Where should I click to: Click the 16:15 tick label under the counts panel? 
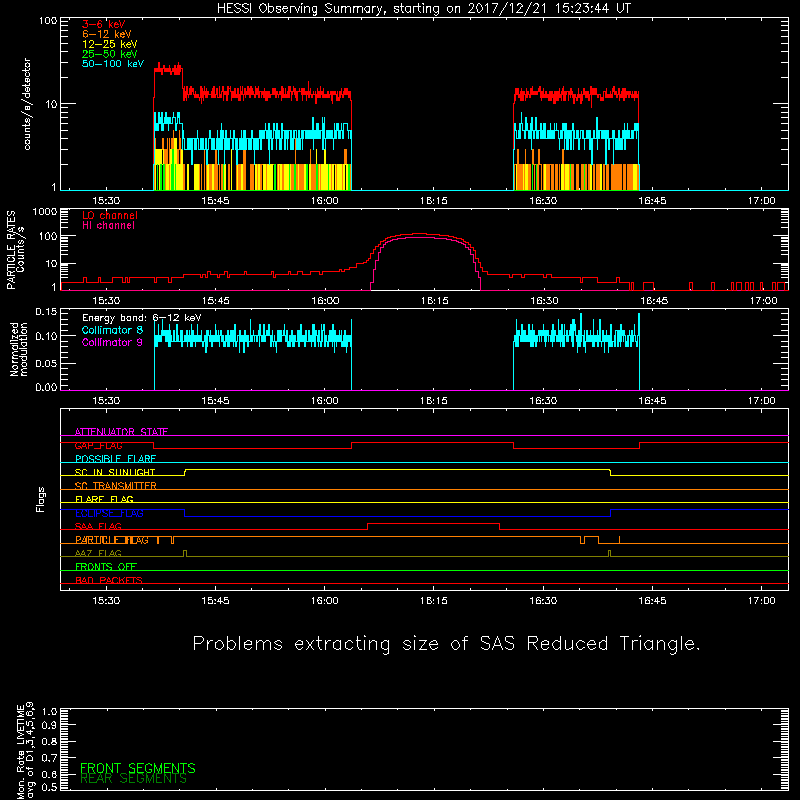[434, 201]
